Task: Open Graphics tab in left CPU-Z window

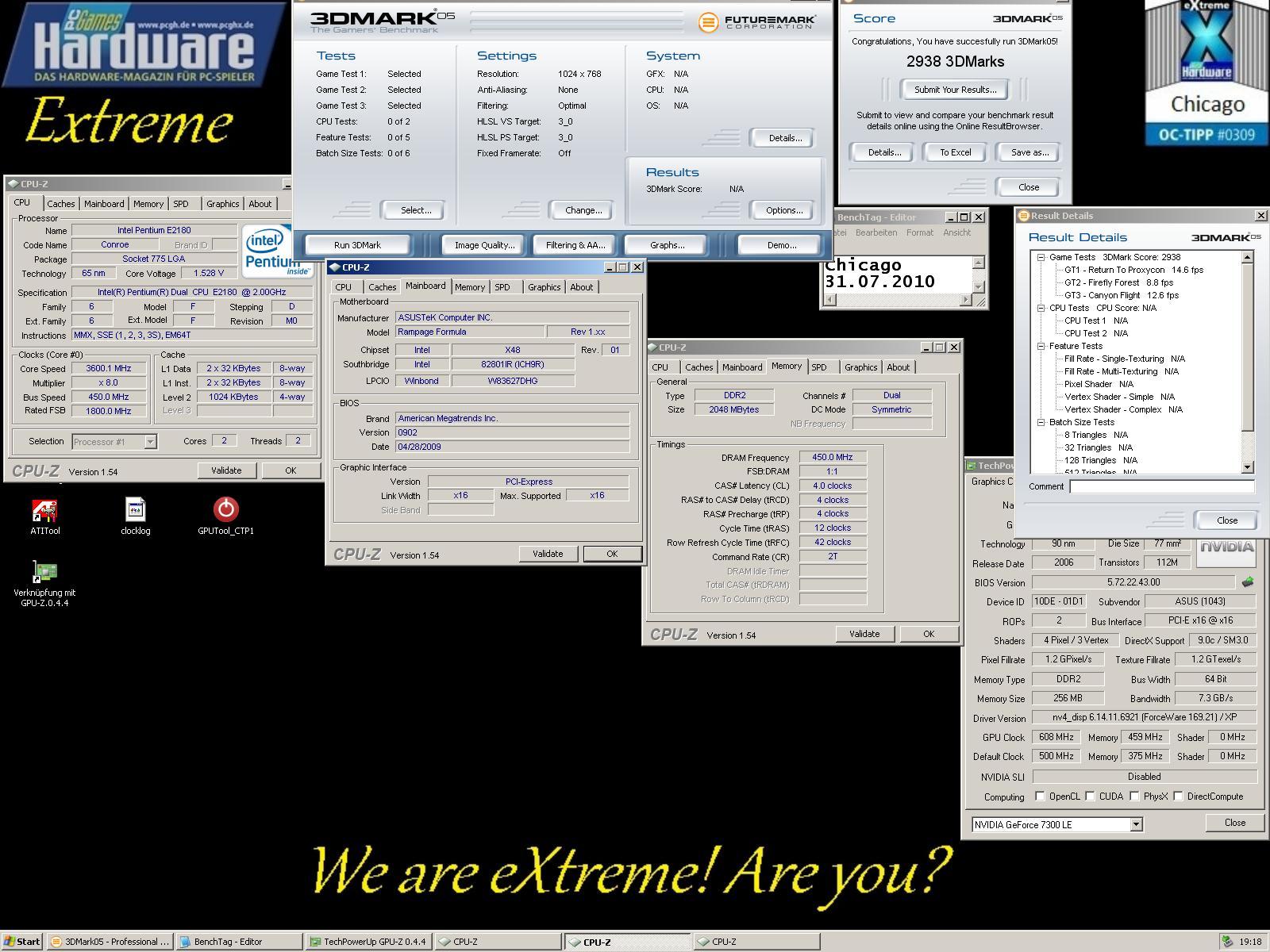Action: 222,204
